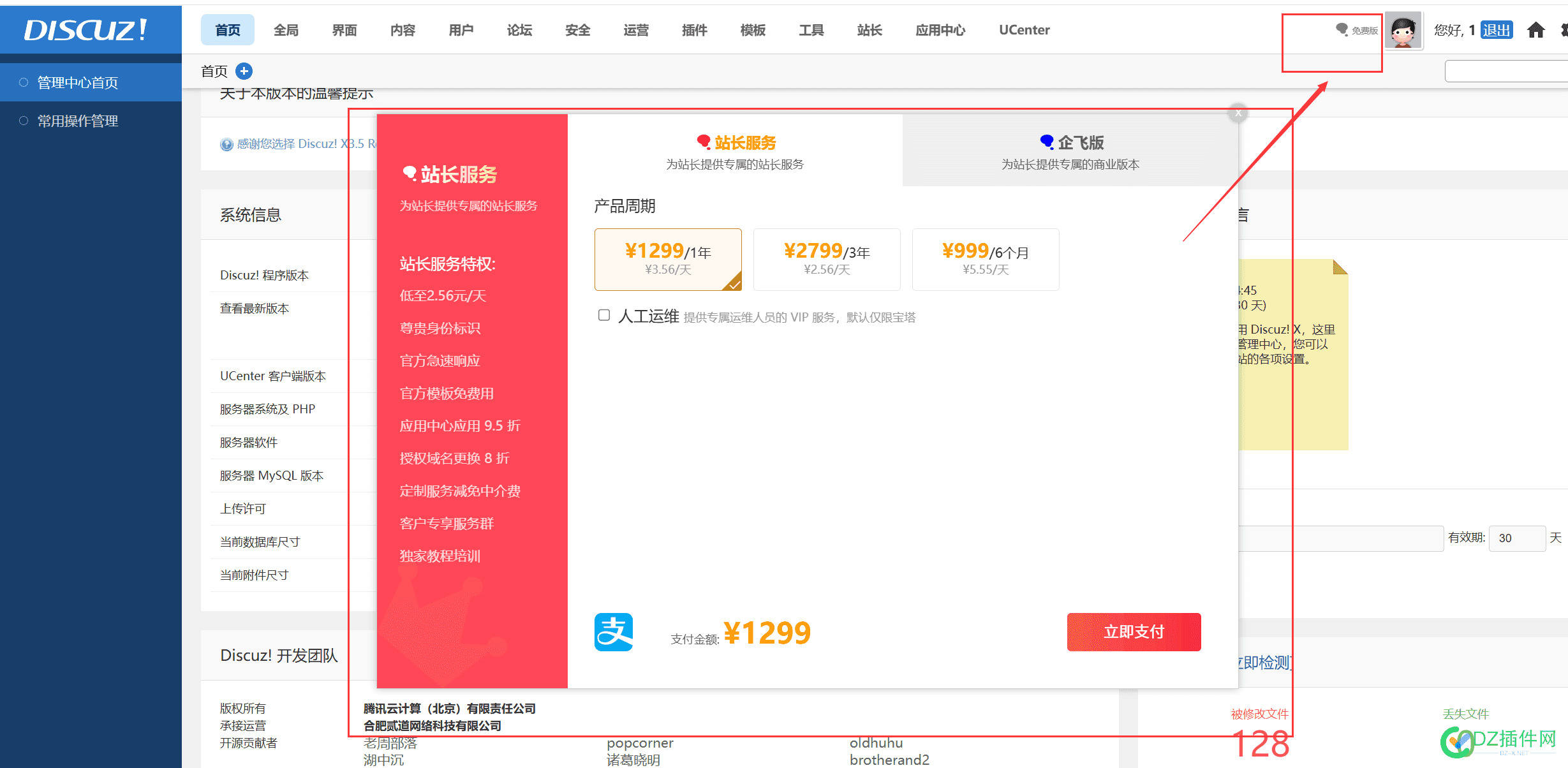Select the ¥999 six-month plan
Screen dimensions: 1568x768
[x=986, y=259]
